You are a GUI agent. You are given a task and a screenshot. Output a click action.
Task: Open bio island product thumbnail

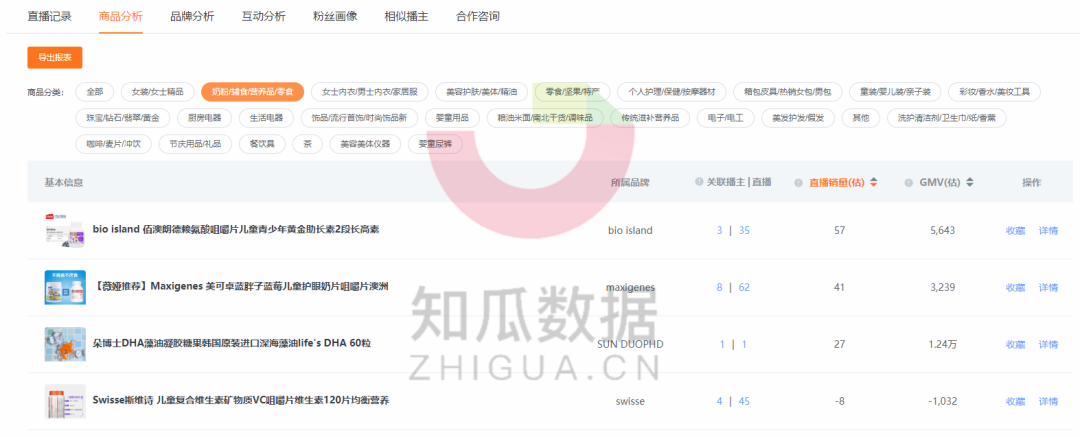(x=65, y=230)
